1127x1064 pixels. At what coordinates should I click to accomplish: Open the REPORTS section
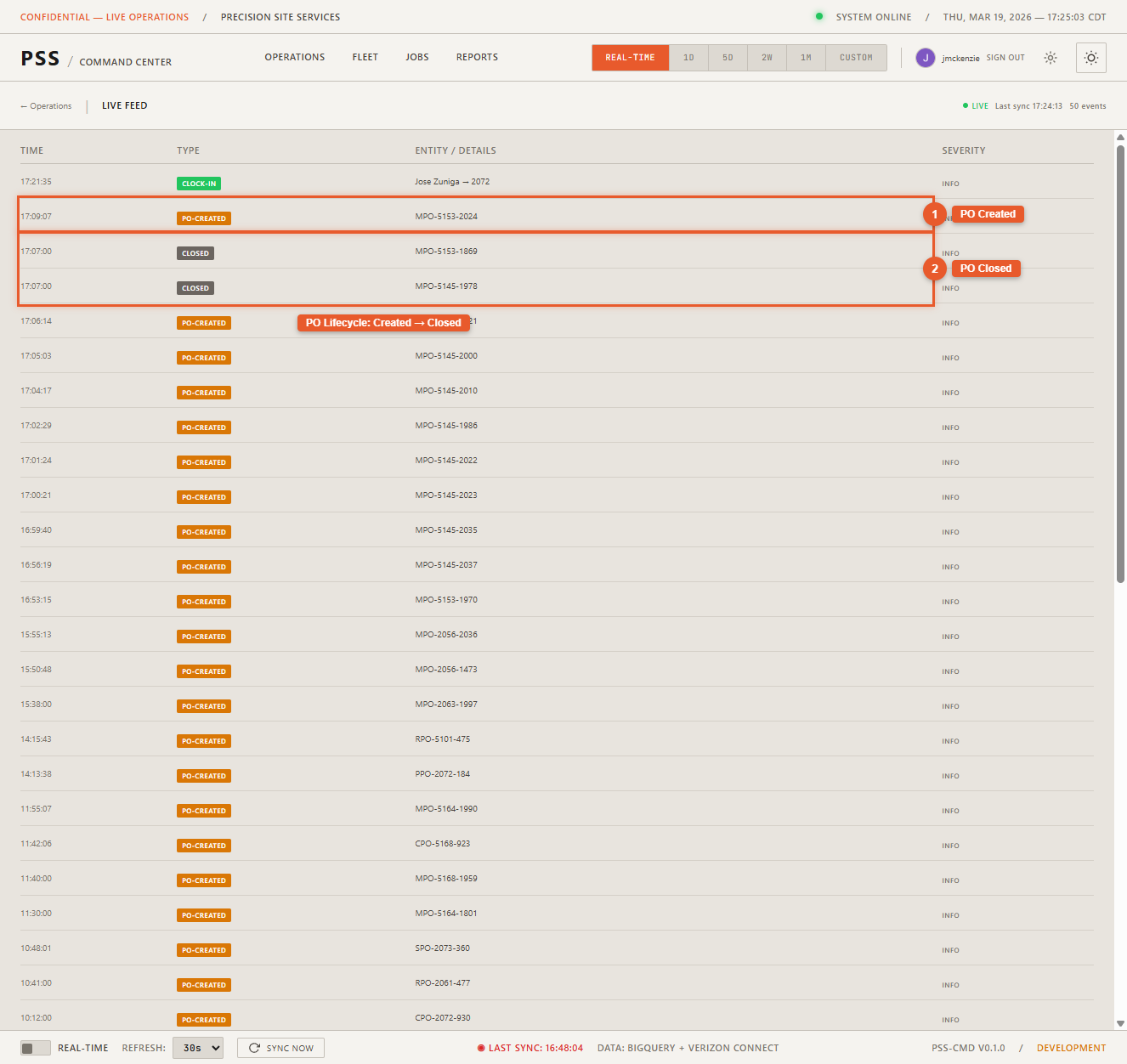(x=477, y=57)
